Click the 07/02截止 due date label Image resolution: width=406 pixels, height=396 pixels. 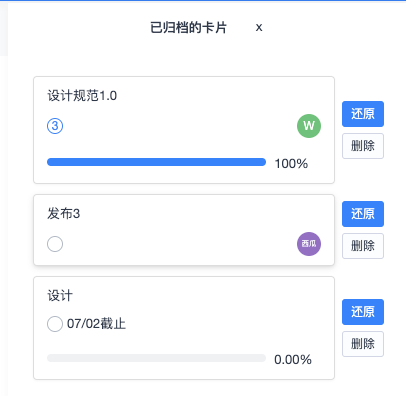[x=96, y=324]
